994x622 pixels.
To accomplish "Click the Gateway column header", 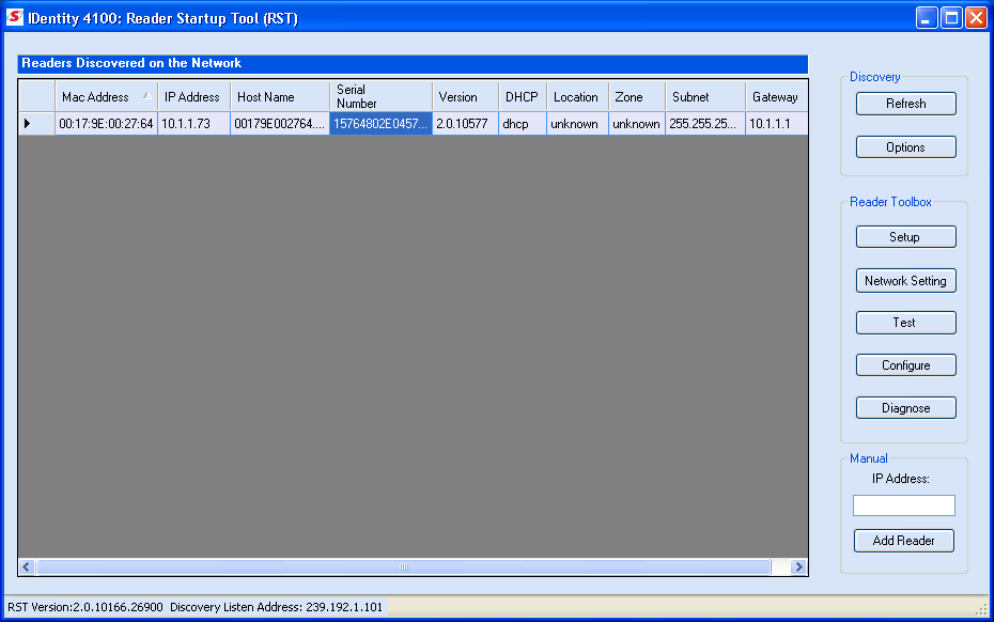I will click(x=776, y=97).
